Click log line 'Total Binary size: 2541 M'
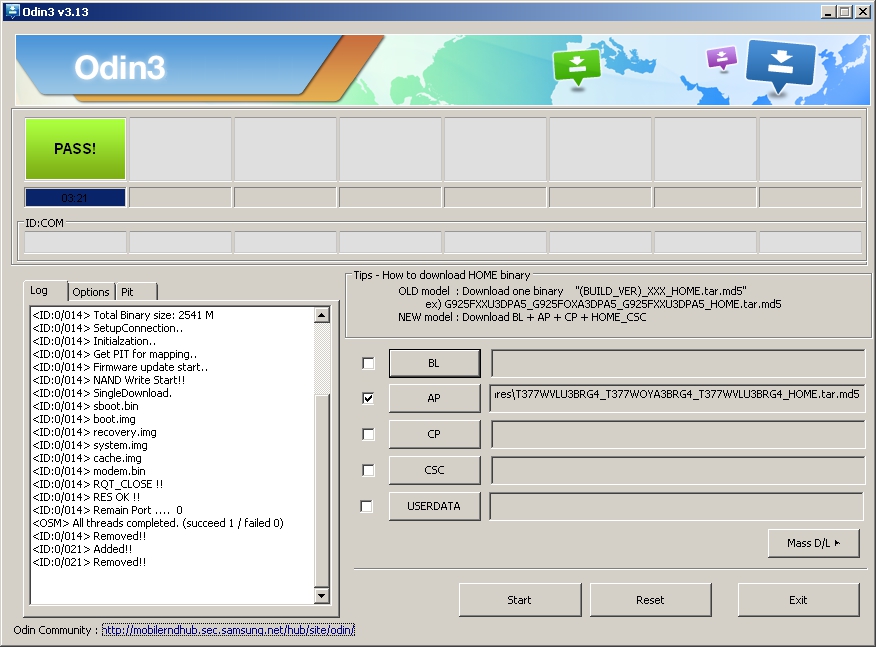Viewport: 876px width, 647px height. [x=123, y=315]
